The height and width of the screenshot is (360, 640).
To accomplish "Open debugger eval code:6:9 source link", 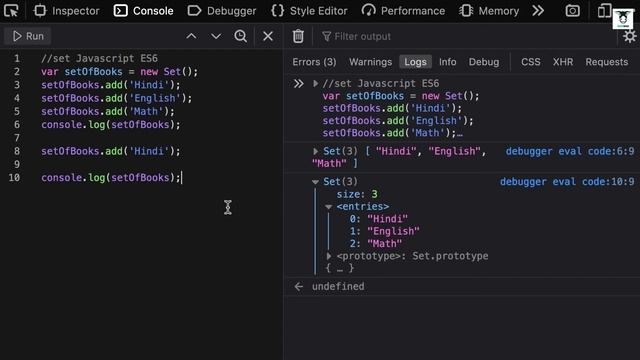I will [570, 151].
